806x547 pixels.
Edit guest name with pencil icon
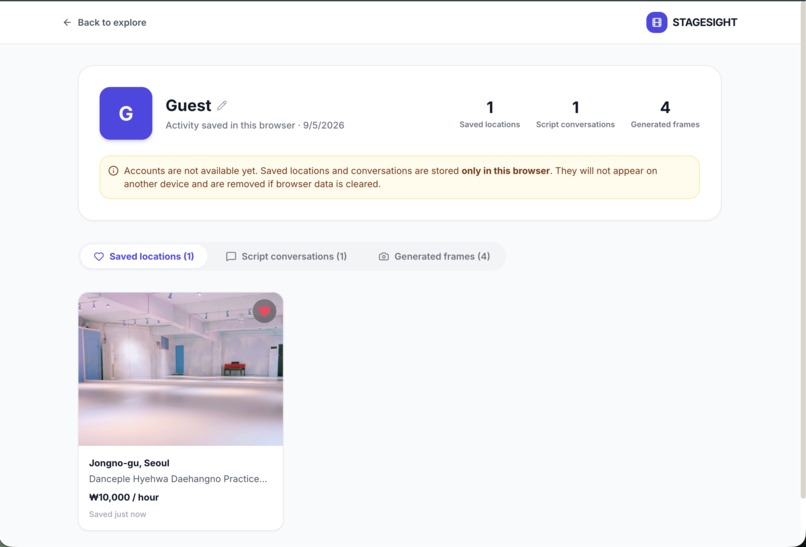pos(222,105)
